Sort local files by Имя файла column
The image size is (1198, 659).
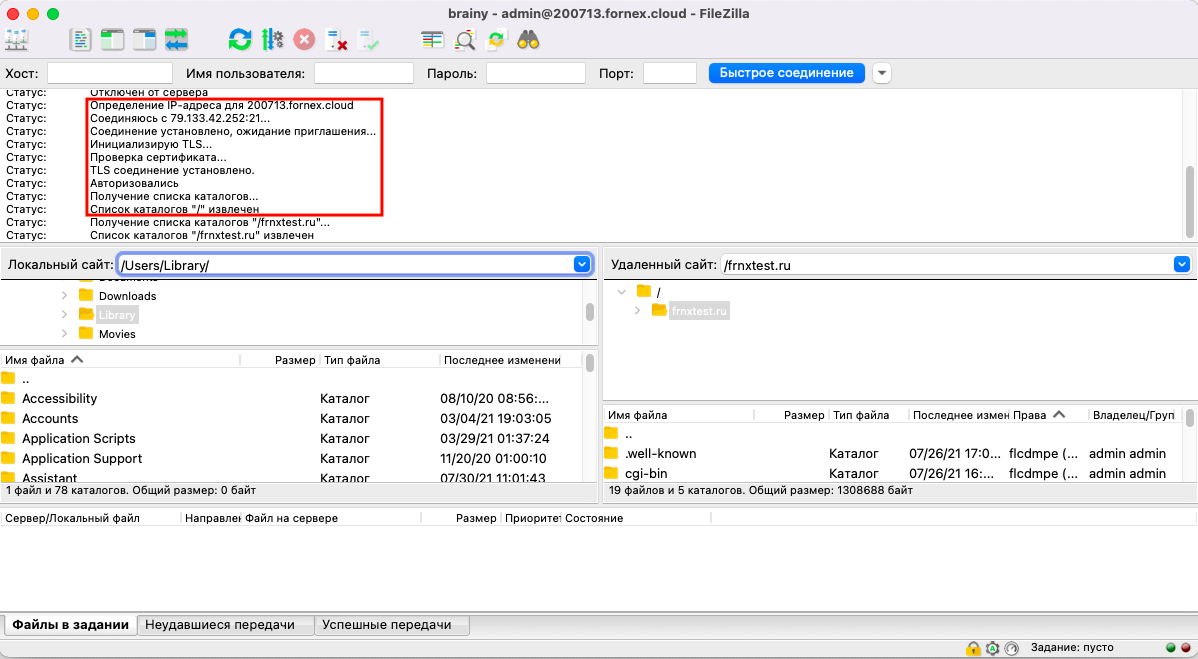pos(120,360)
